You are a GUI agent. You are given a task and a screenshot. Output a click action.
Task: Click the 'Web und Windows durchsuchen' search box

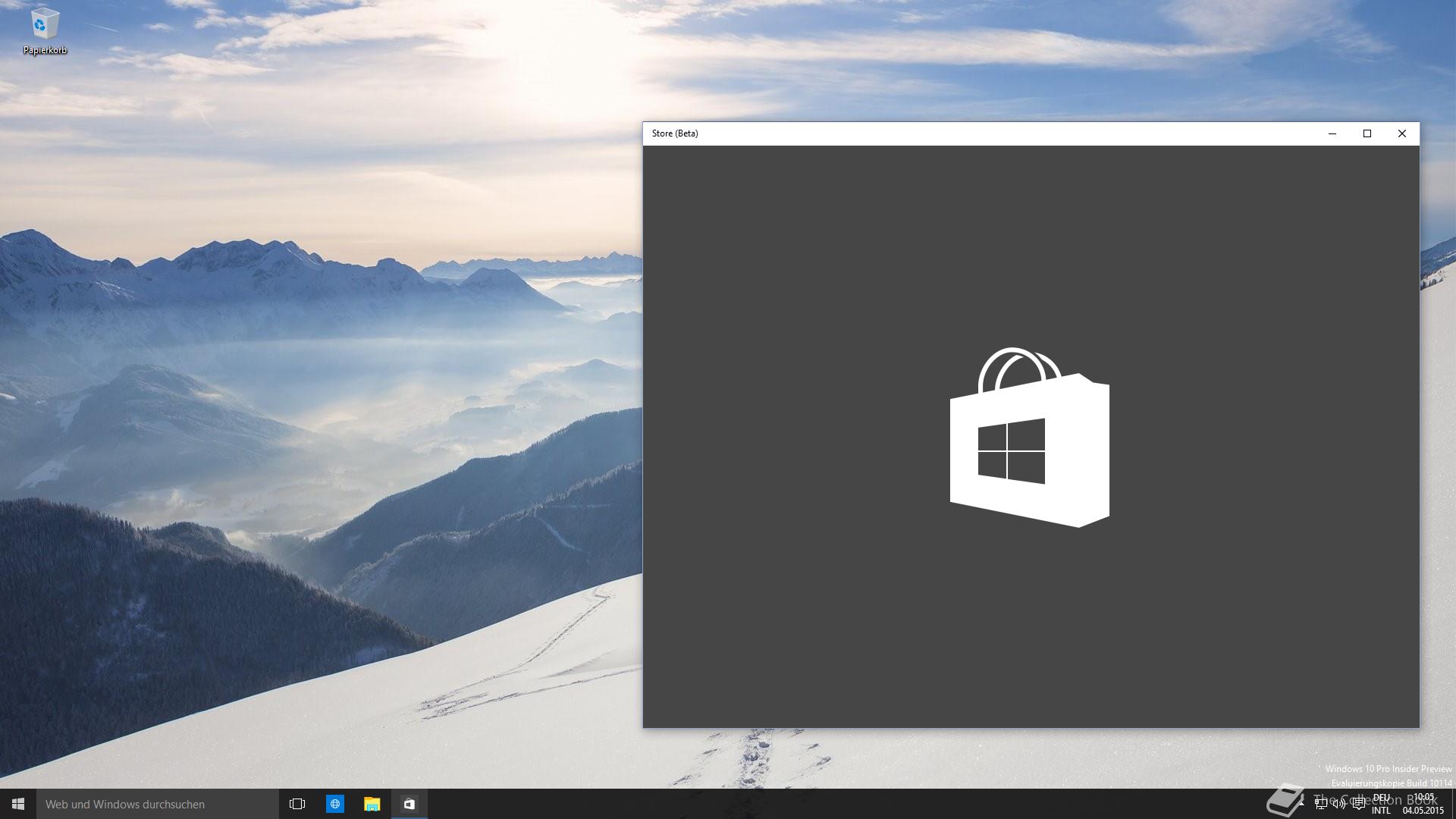coord(158,804)
